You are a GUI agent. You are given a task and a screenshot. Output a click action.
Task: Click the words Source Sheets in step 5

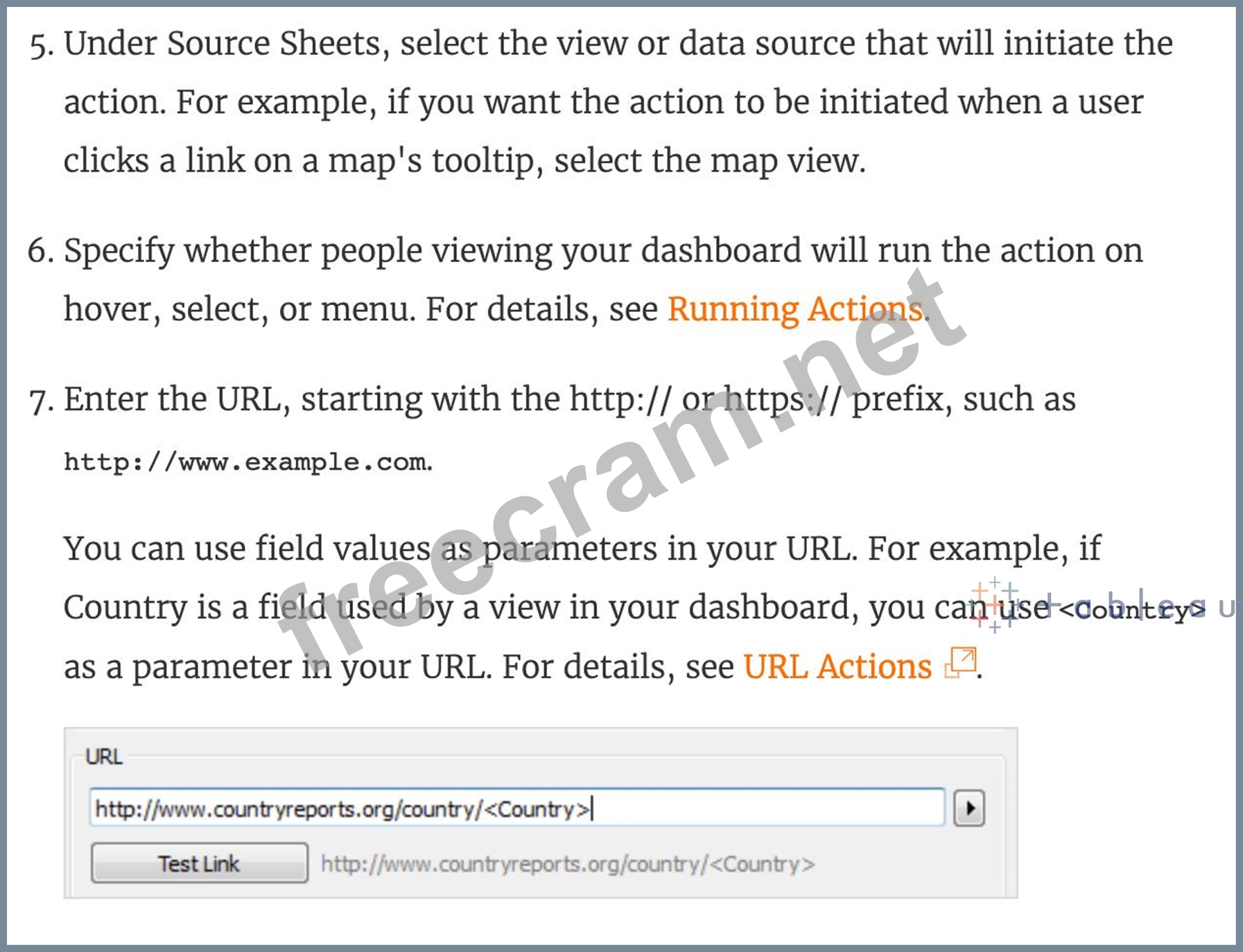pyautogui.click(x=273, y=44)
